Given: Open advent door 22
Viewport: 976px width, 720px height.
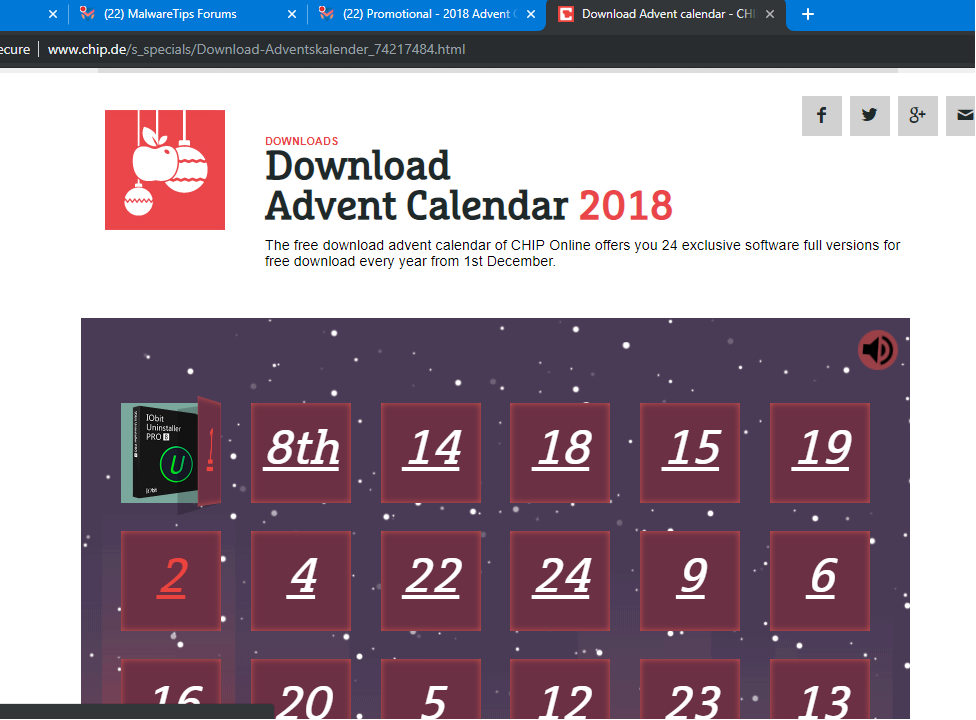Looking at the screenshot, I should pos(431,581).
